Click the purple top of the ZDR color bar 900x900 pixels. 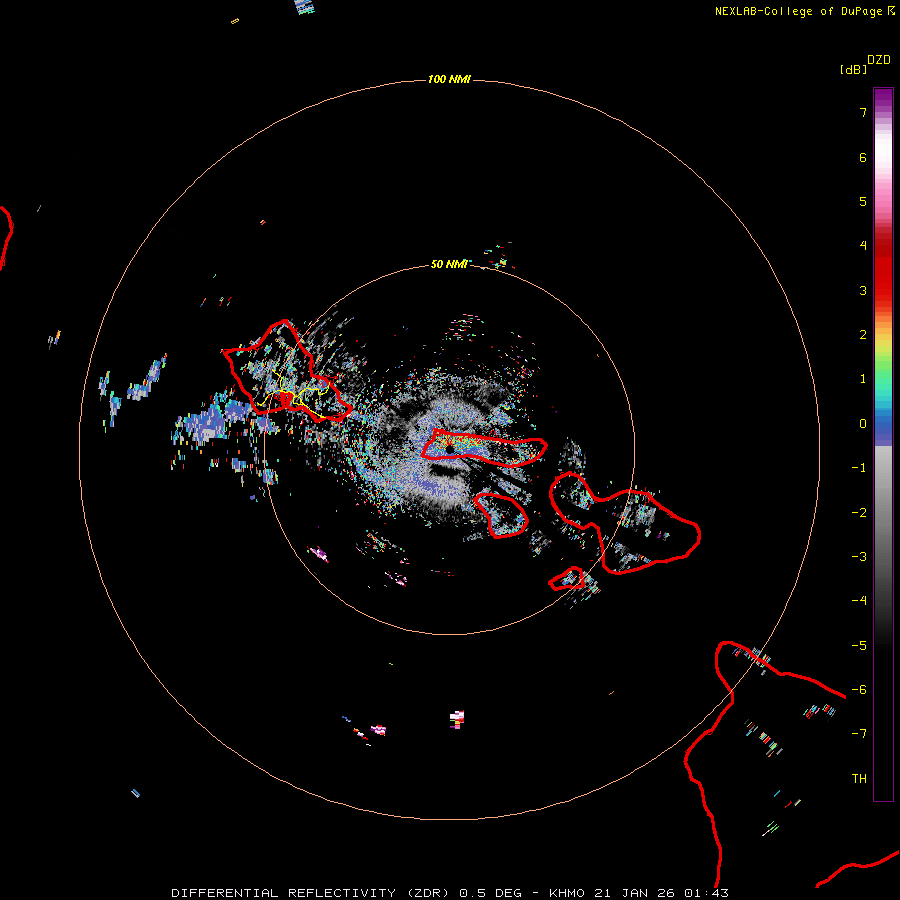point(883,98)
